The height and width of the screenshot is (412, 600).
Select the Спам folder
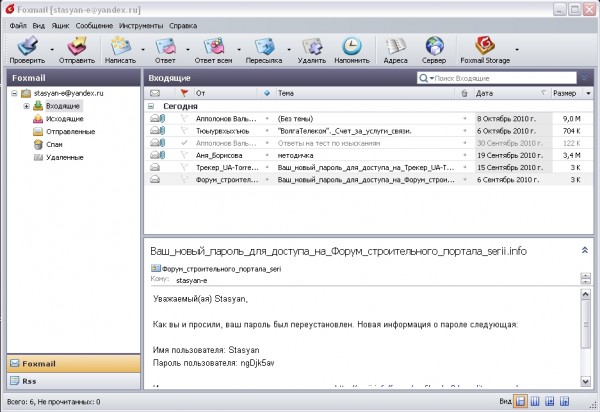[x=54, y=145]
